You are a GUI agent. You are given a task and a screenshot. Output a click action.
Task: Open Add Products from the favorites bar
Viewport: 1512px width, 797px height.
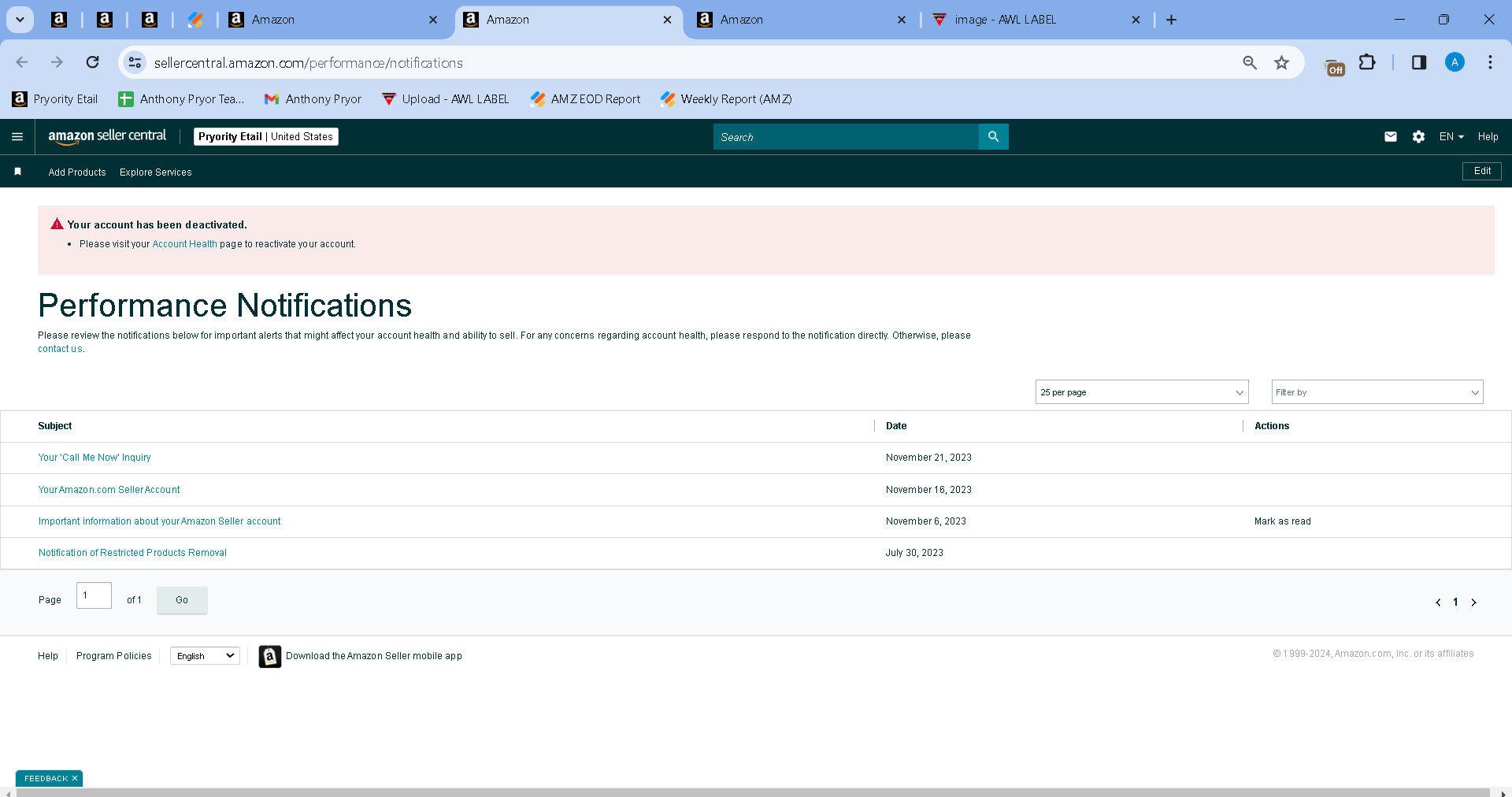(x=77, y=172)
